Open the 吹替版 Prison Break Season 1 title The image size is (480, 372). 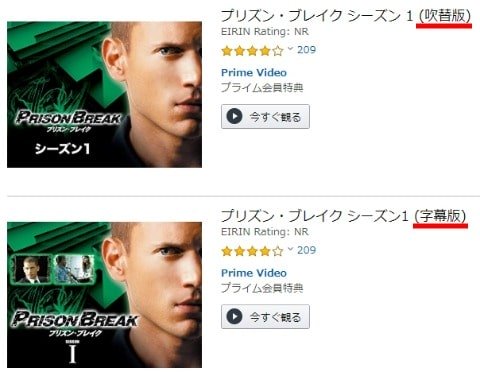pos(346,16)
